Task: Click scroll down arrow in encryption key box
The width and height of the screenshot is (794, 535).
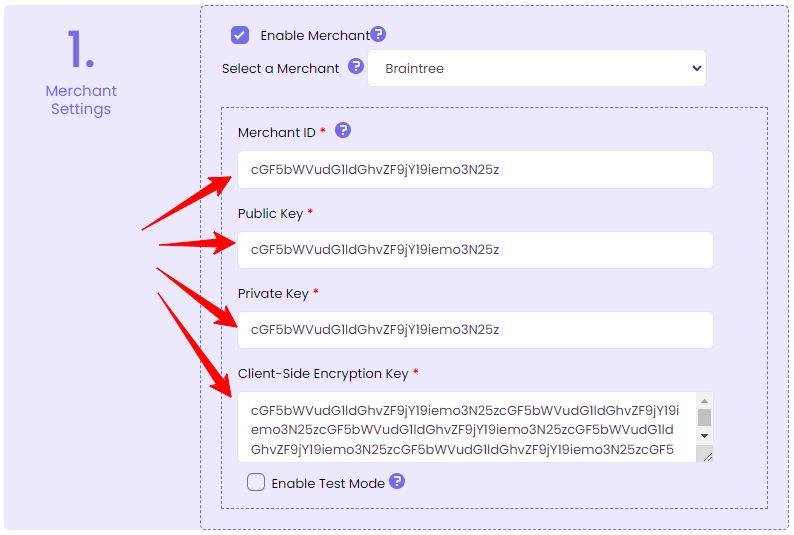Action: tap(704, 436)
